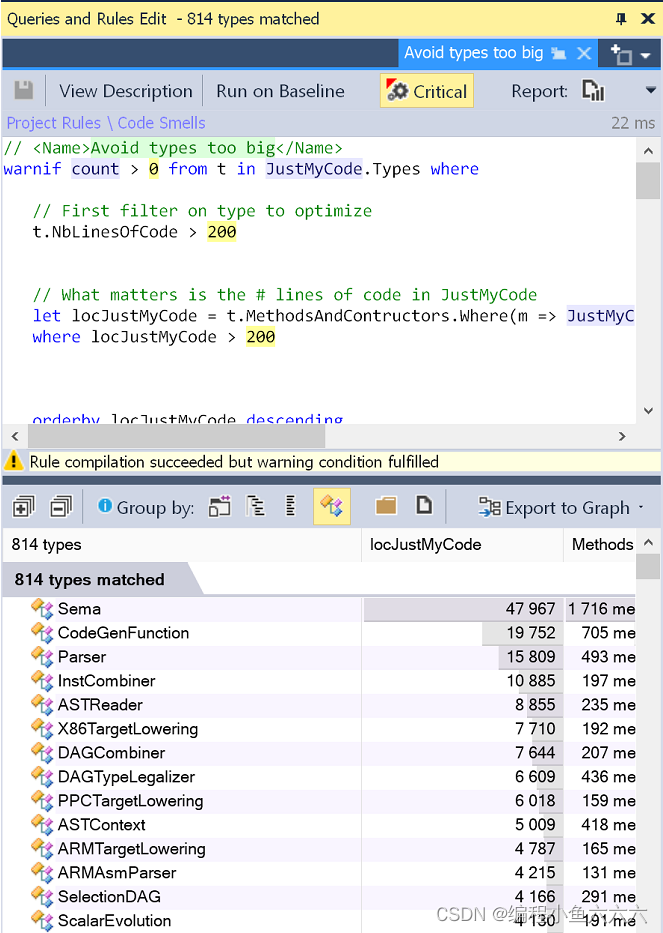Image resolution: width=663 pixels, height=933 pixels.
Task: Open the toolbar overflow dropdown arrow
Action: point(651,90)
